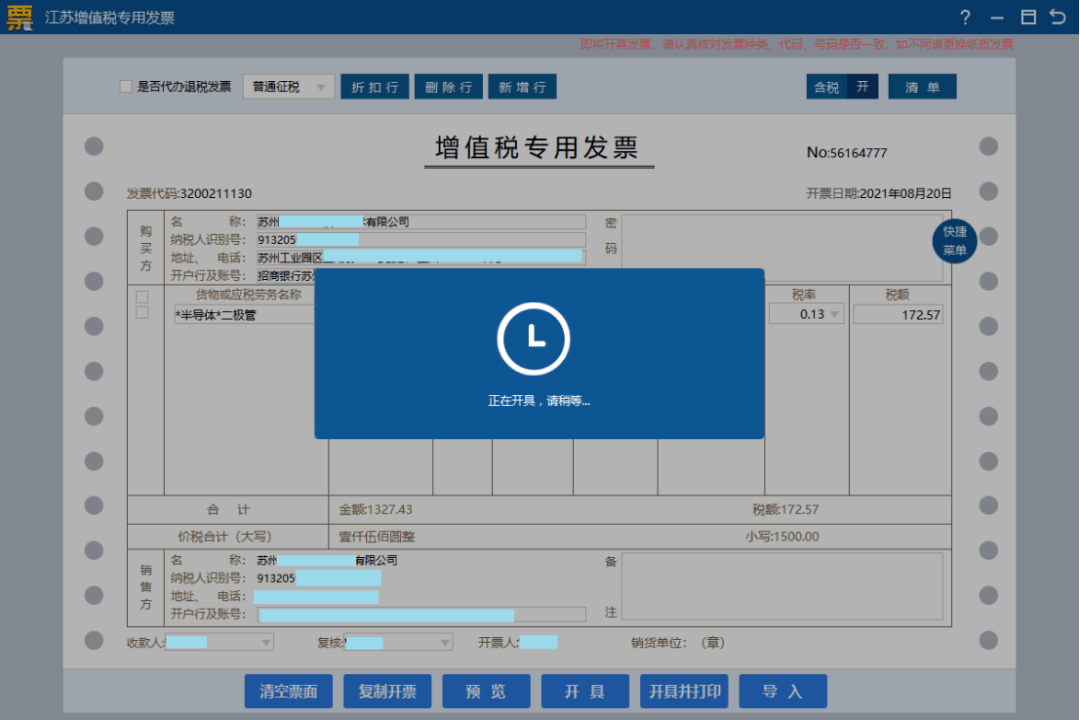Click the 开具 button
Viewport: 1080px width, 720px height.
click(x=585, y=691)
